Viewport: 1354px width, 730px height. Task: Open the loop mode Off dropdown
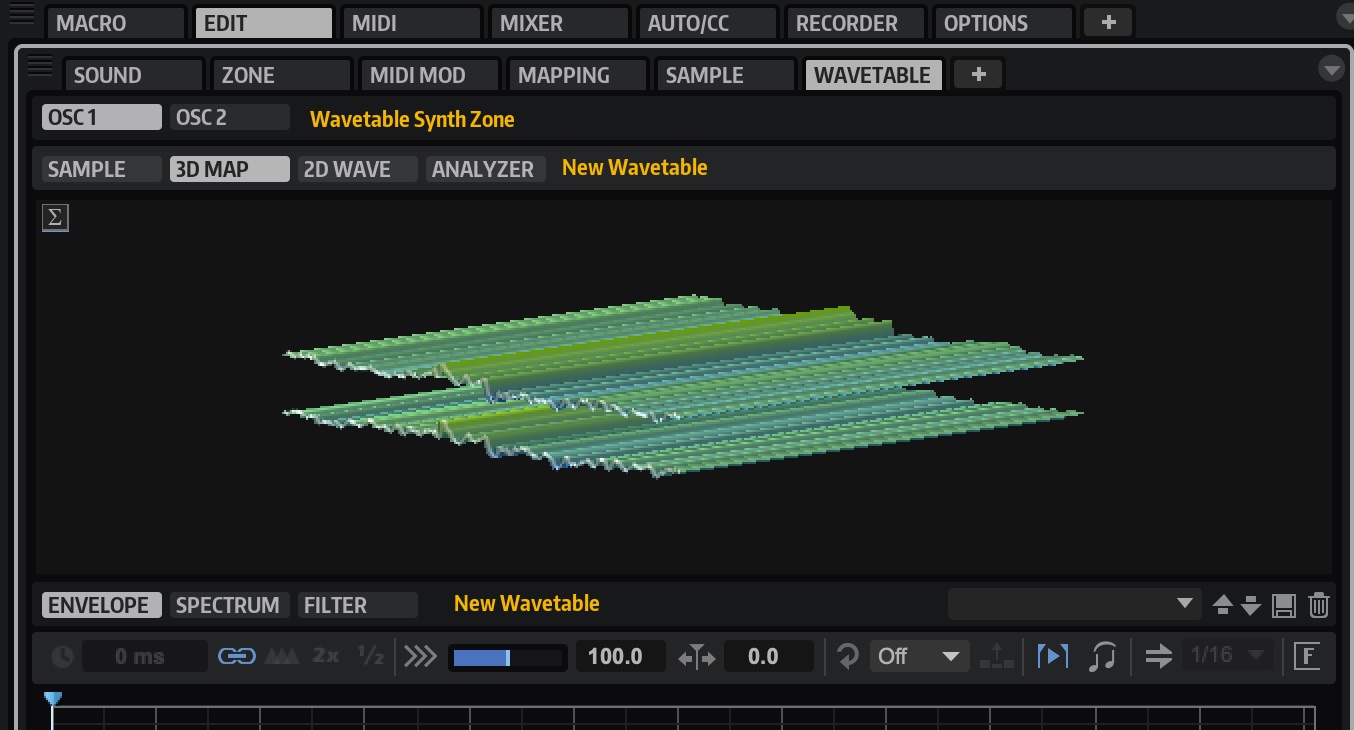click(919, 657)
